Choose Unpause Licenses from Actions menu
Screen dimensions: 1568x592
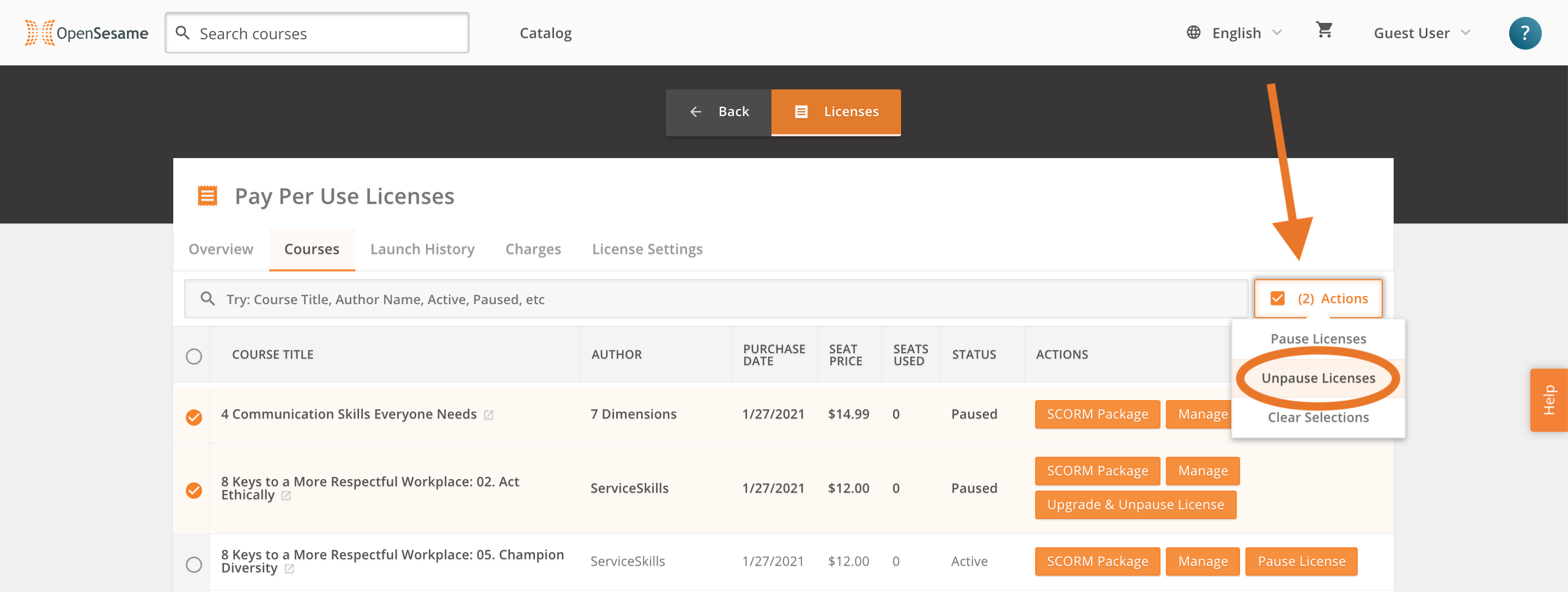[x=1318, y=378]
